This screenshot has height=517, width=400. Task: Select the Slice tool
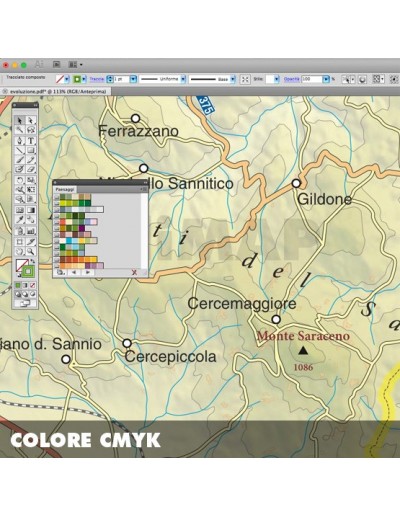click(31, 241)
